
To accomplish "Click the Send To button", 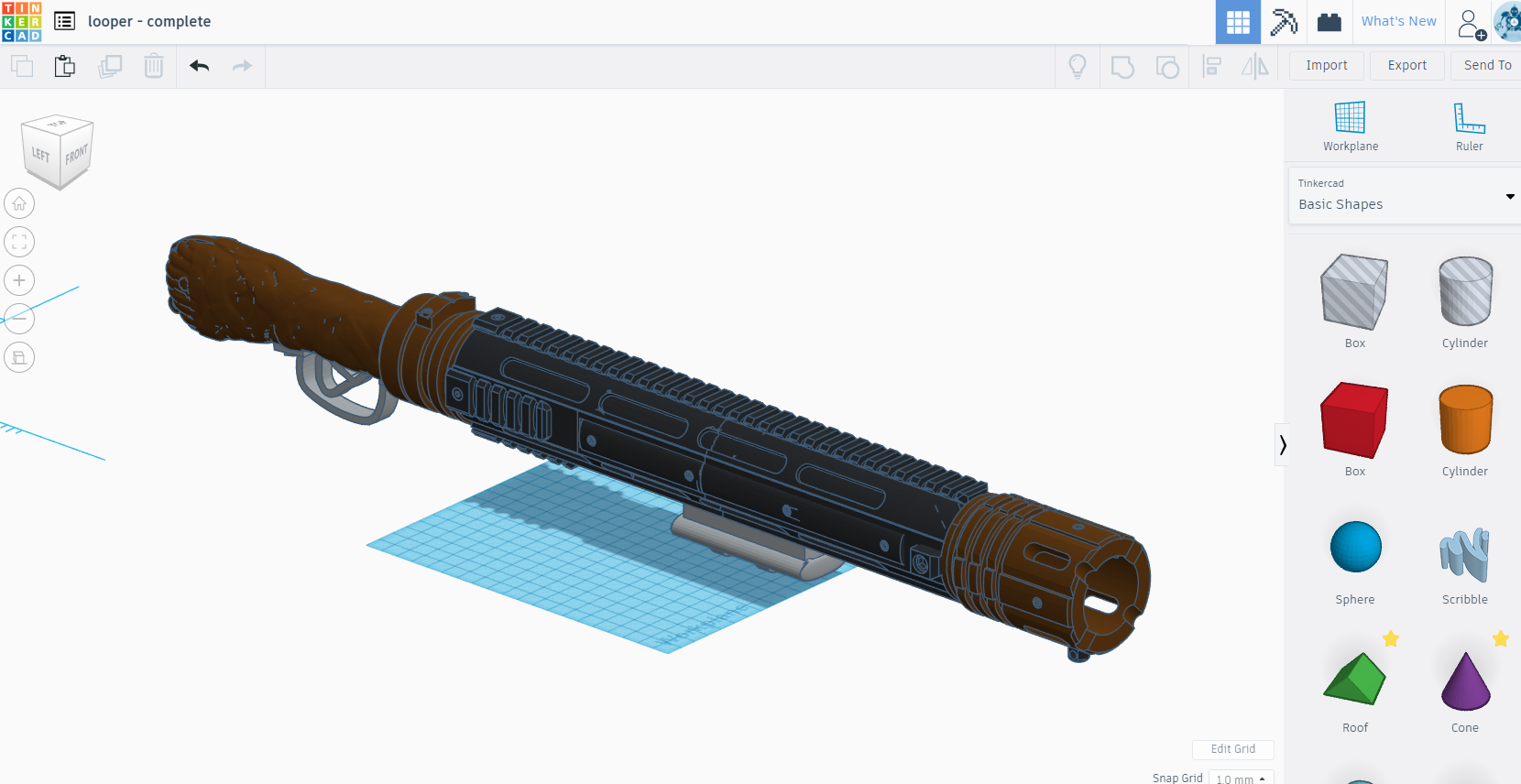I will (x=1487, y=65).
